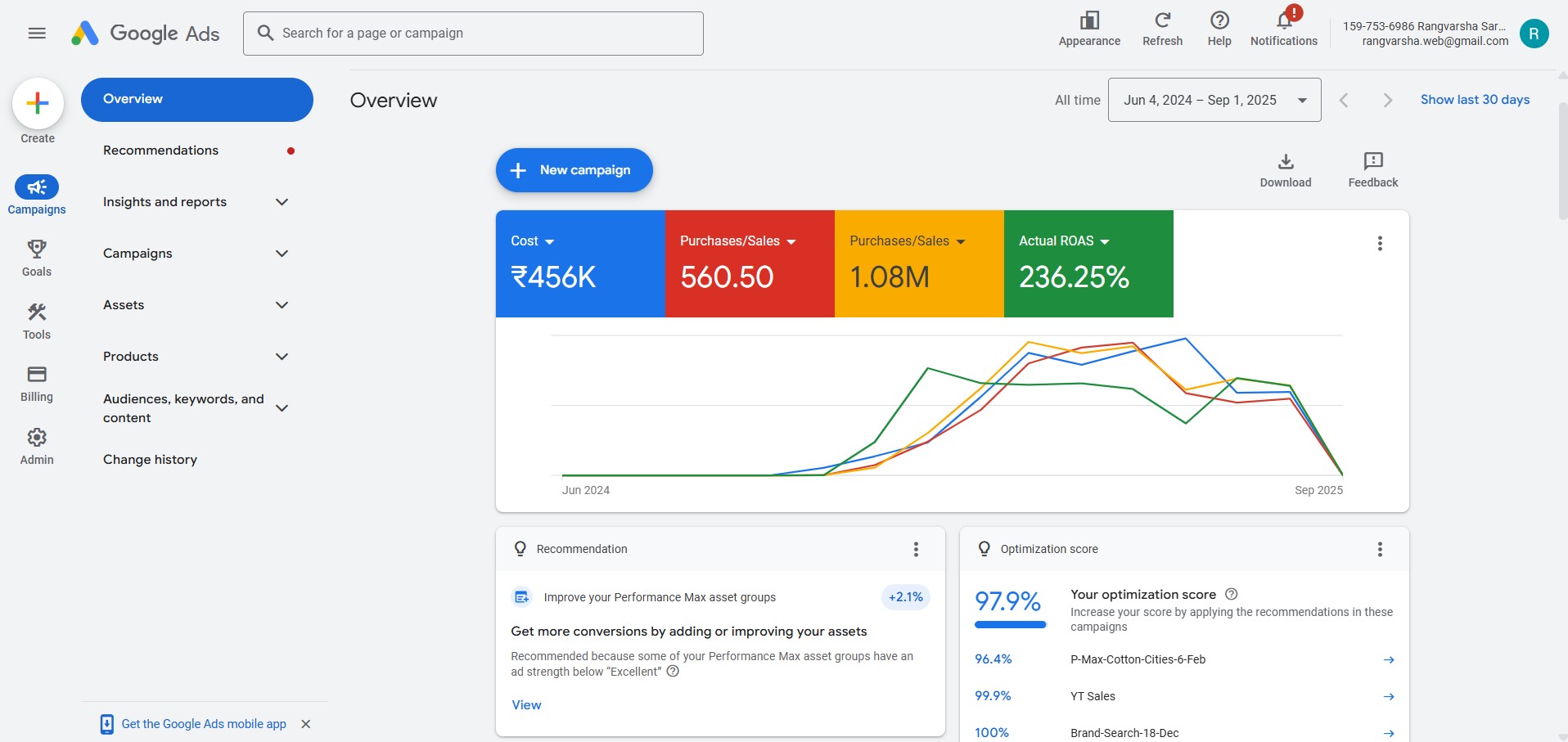Open the hamburger main menu

pos(37,34)
